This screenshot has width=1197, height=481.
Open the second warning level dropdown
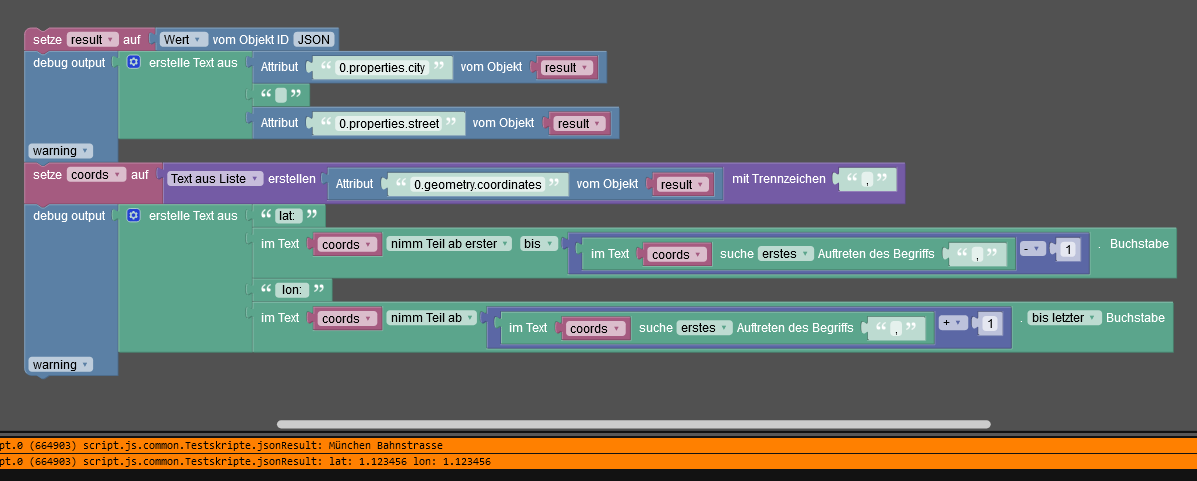point(60,365)
